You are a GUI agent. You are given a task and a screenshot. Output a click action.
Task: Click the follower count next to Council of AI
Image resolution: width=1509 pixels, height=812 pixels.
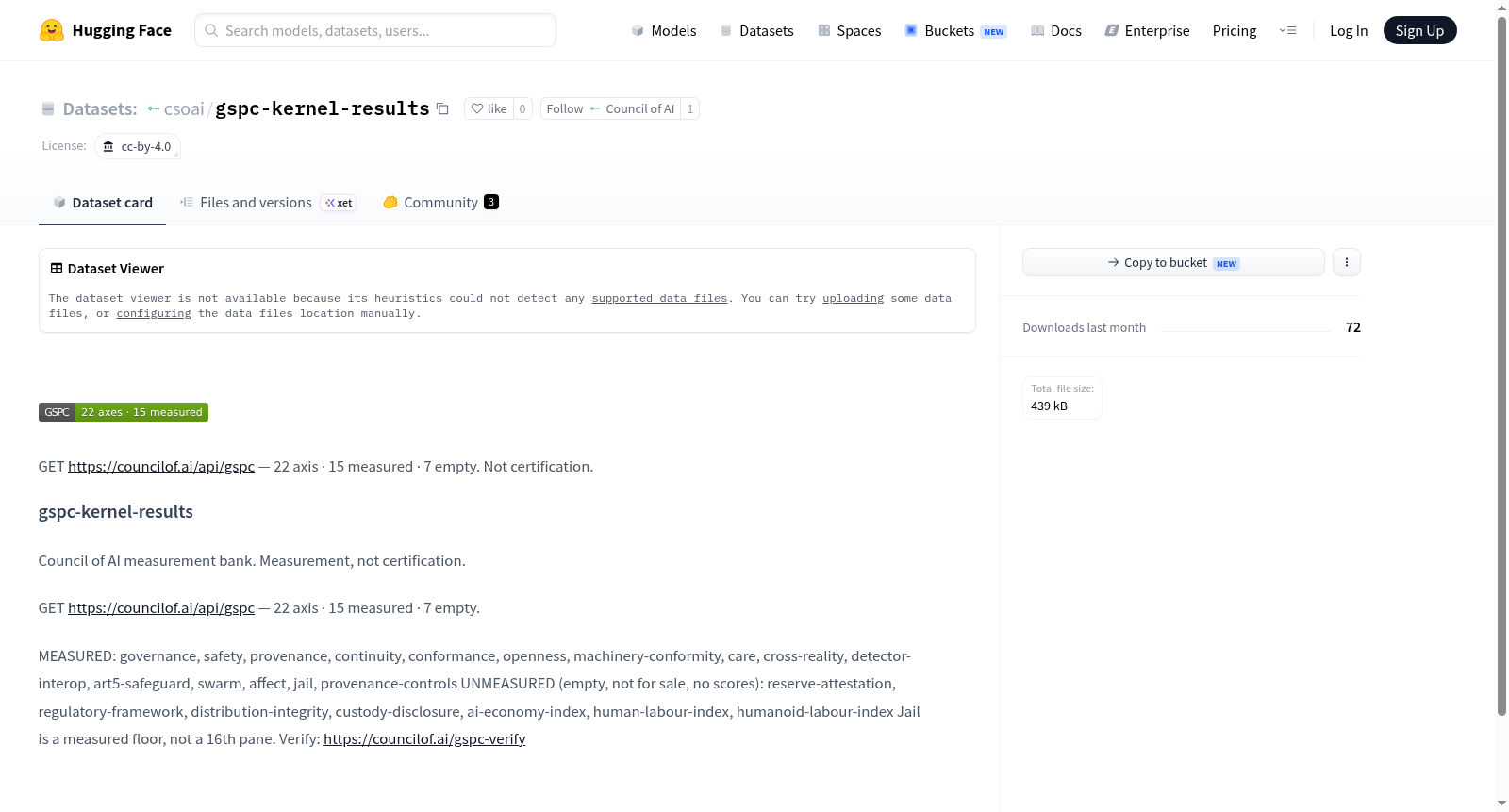click(690, 108)
